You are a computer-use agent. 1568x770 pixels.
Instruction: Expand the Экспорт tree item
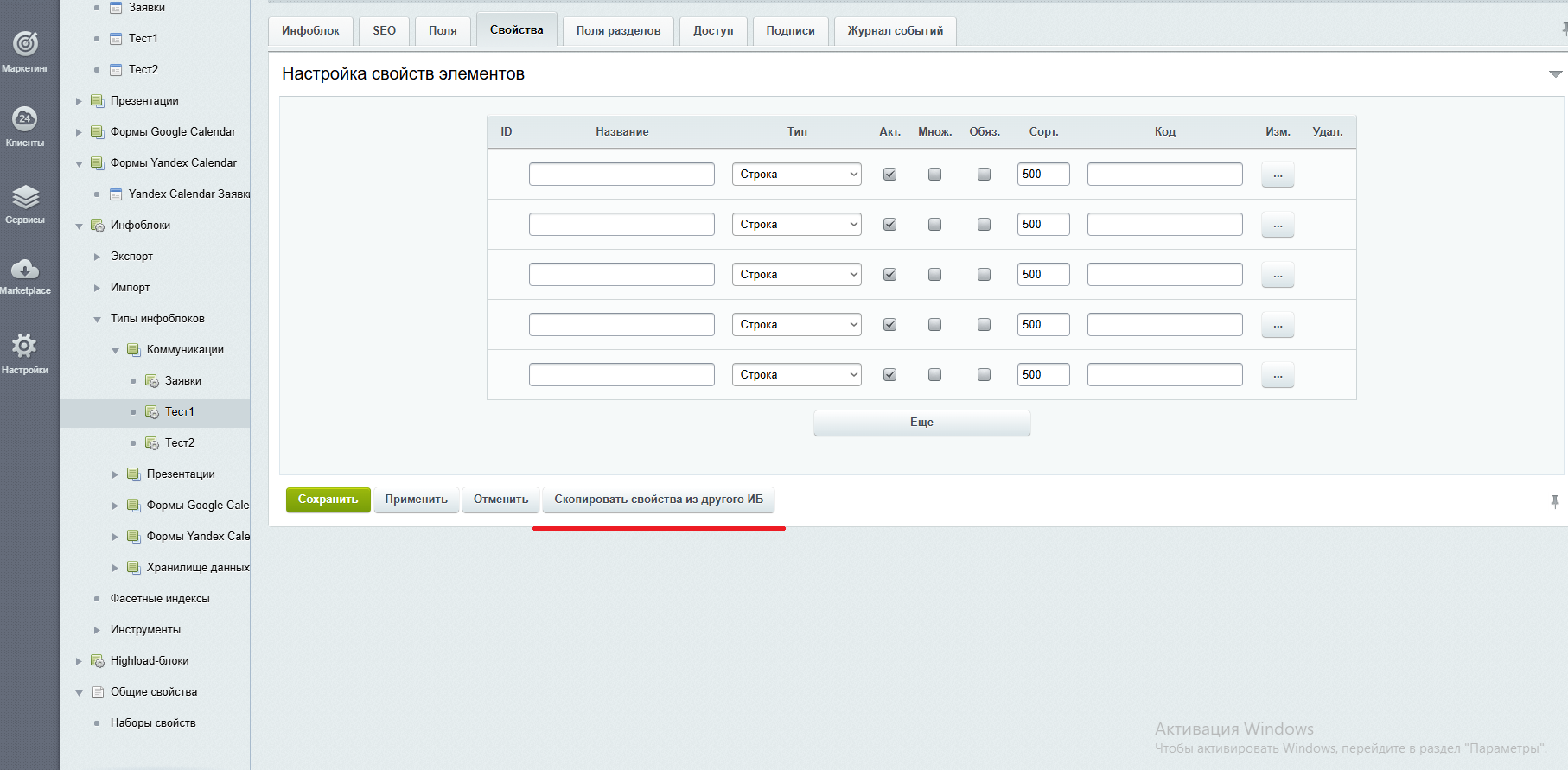pos(97,257)
